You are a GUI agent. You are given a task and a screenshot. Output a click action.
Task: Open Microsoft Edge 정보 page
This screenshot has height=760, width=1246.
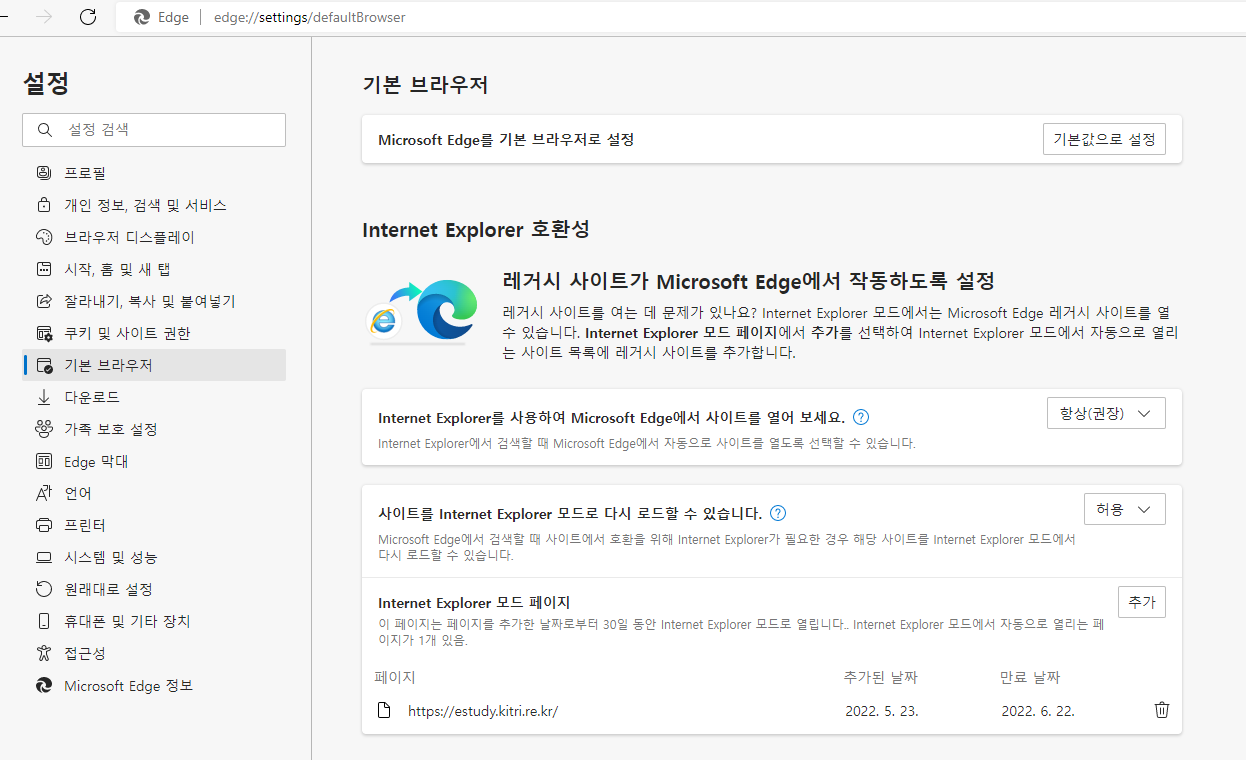pos(154,686)
